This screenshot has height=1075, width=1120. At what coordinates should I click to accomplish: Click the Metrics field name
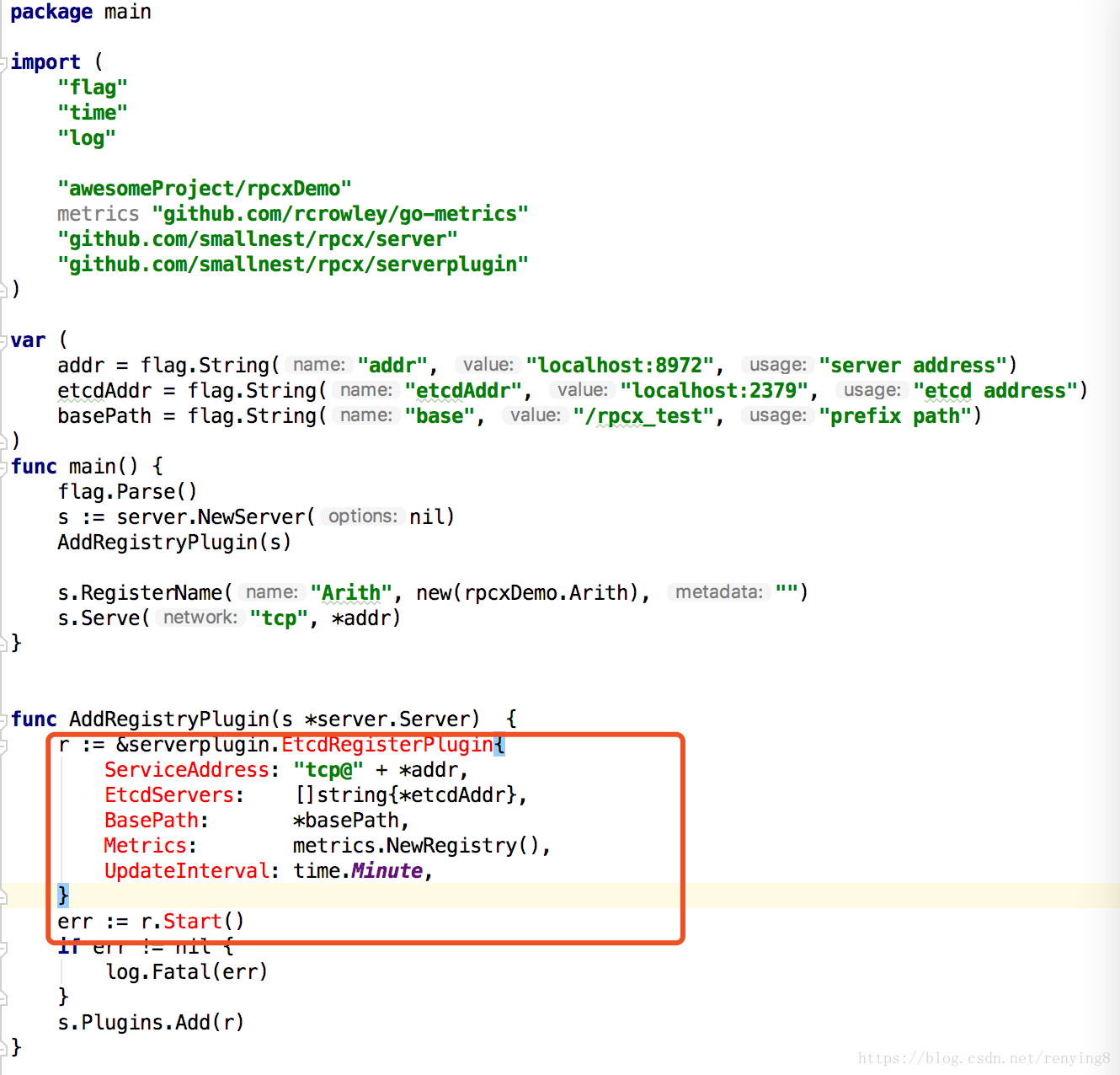pos(145,846)
